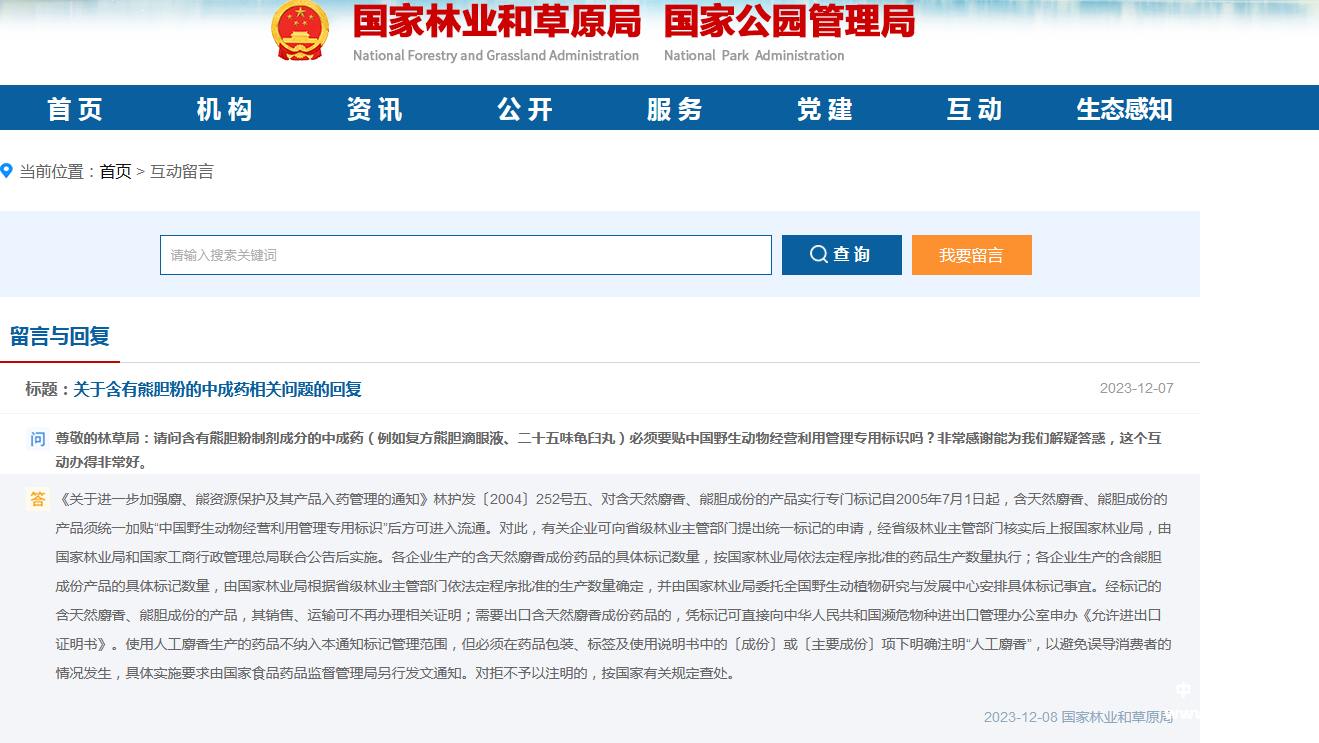This screenshot has height=743, width=1319.
Task: Select 公开 in the navigation bar
Action: pyautogui.click(x=525, y=109)
